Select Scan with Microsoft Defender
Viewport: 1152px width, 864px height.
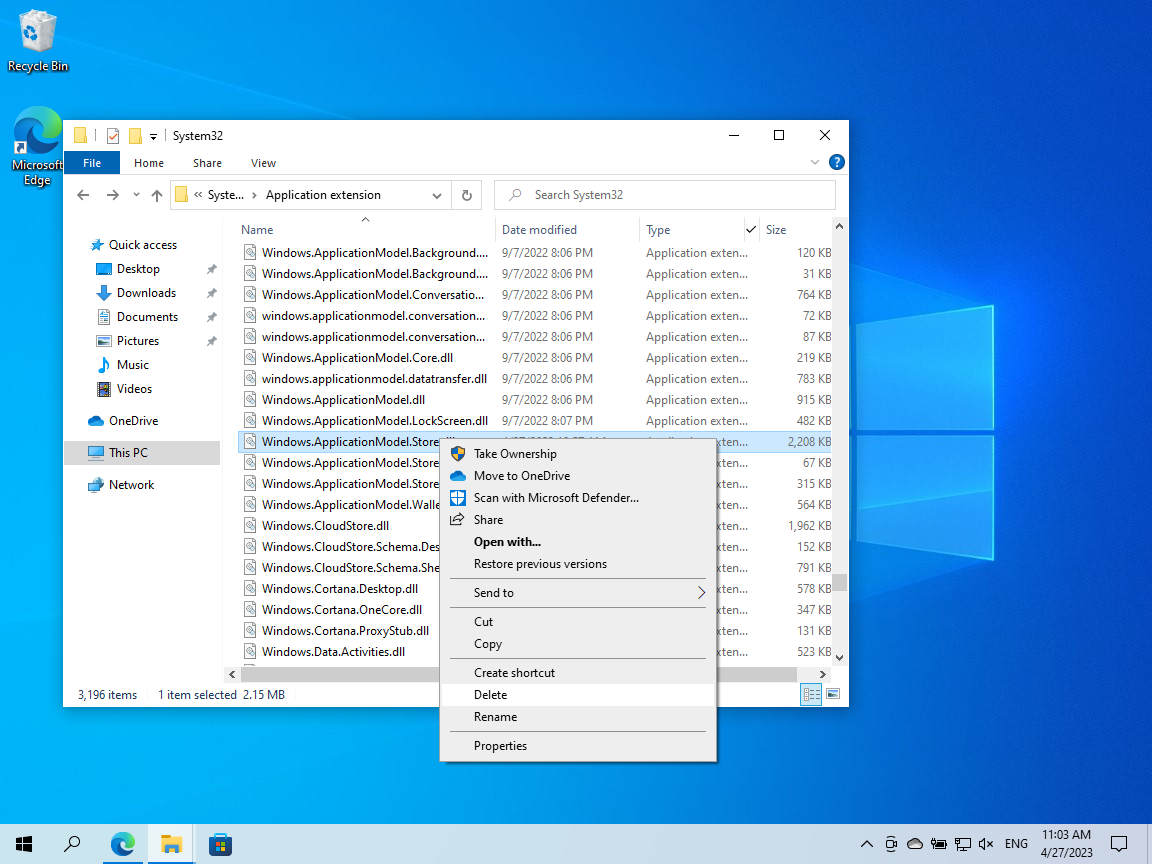(577, 498)
